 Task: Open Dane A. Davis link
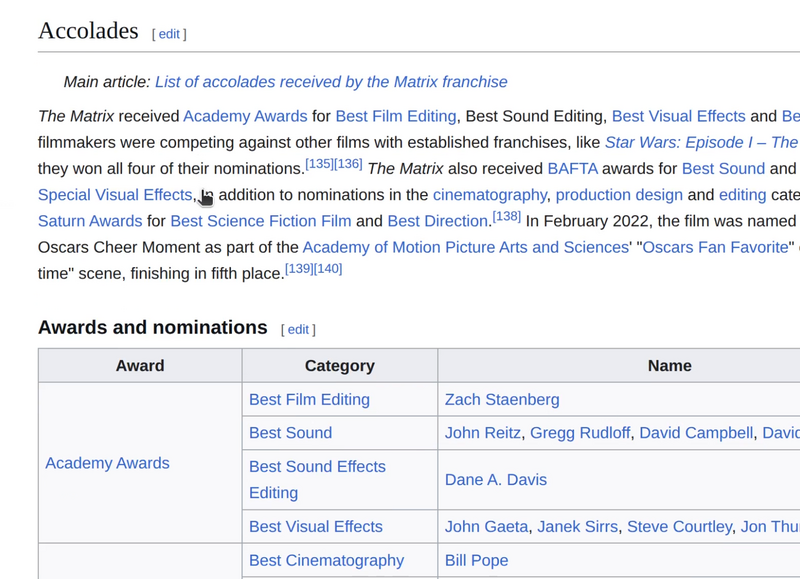(496, 480)
